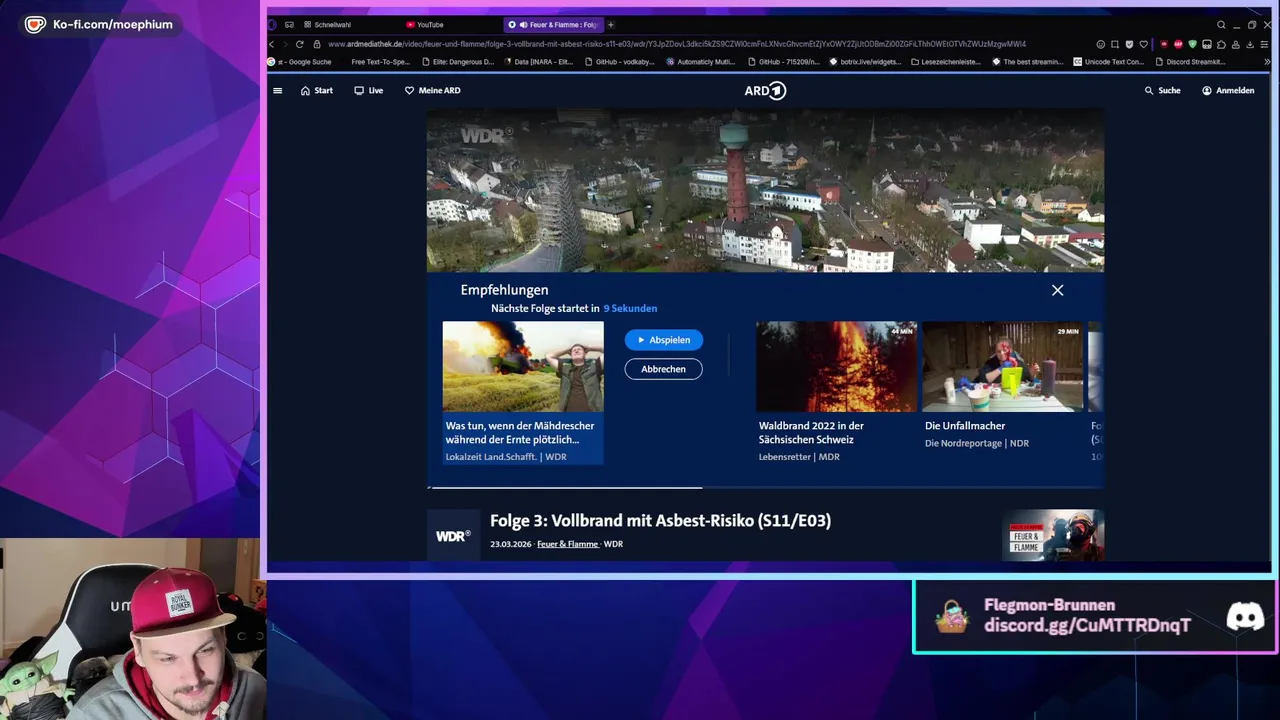The width and height of the screenshot is (1280, 720).
Task: Open the browser downloads icon
Action: [1250, 44]
